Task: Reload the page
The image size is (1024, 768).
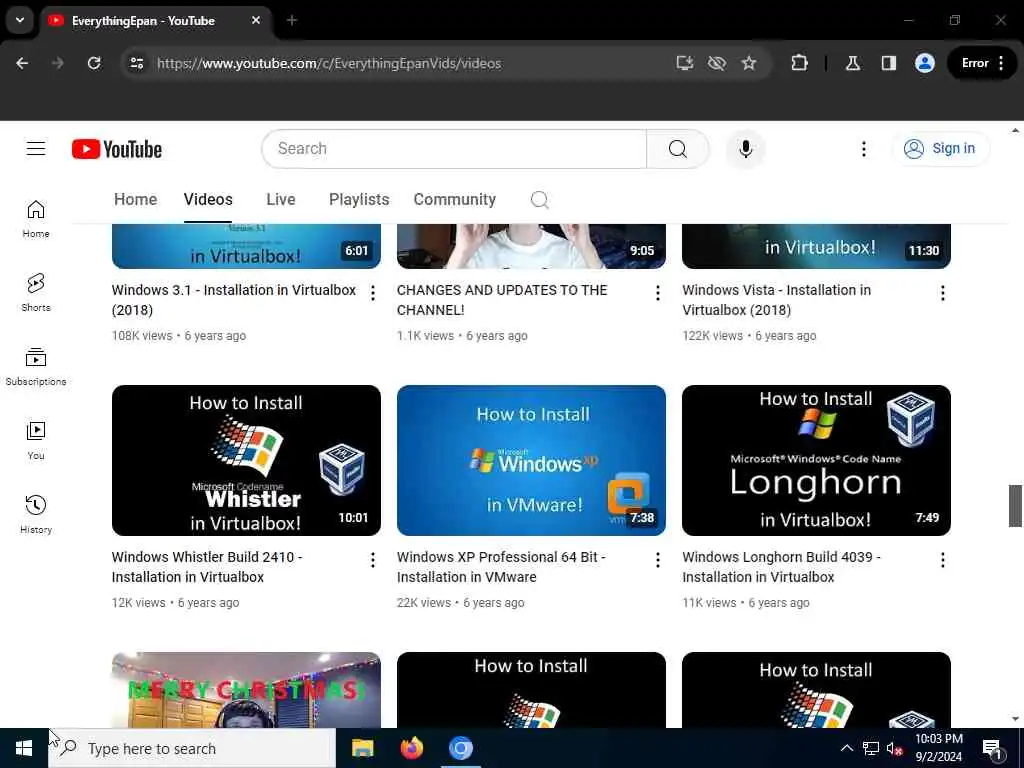Action: click(x=94, y=63)
